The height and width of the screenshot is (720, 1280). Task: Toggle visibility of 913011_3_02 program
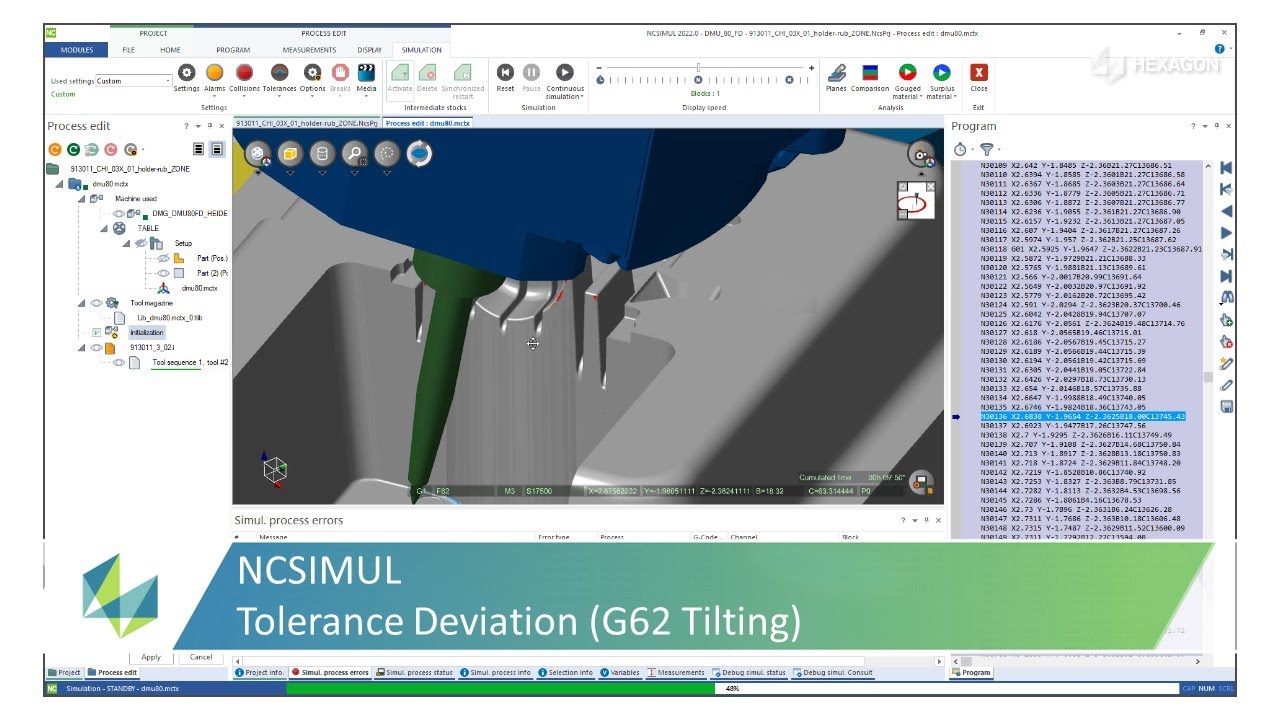97,348
